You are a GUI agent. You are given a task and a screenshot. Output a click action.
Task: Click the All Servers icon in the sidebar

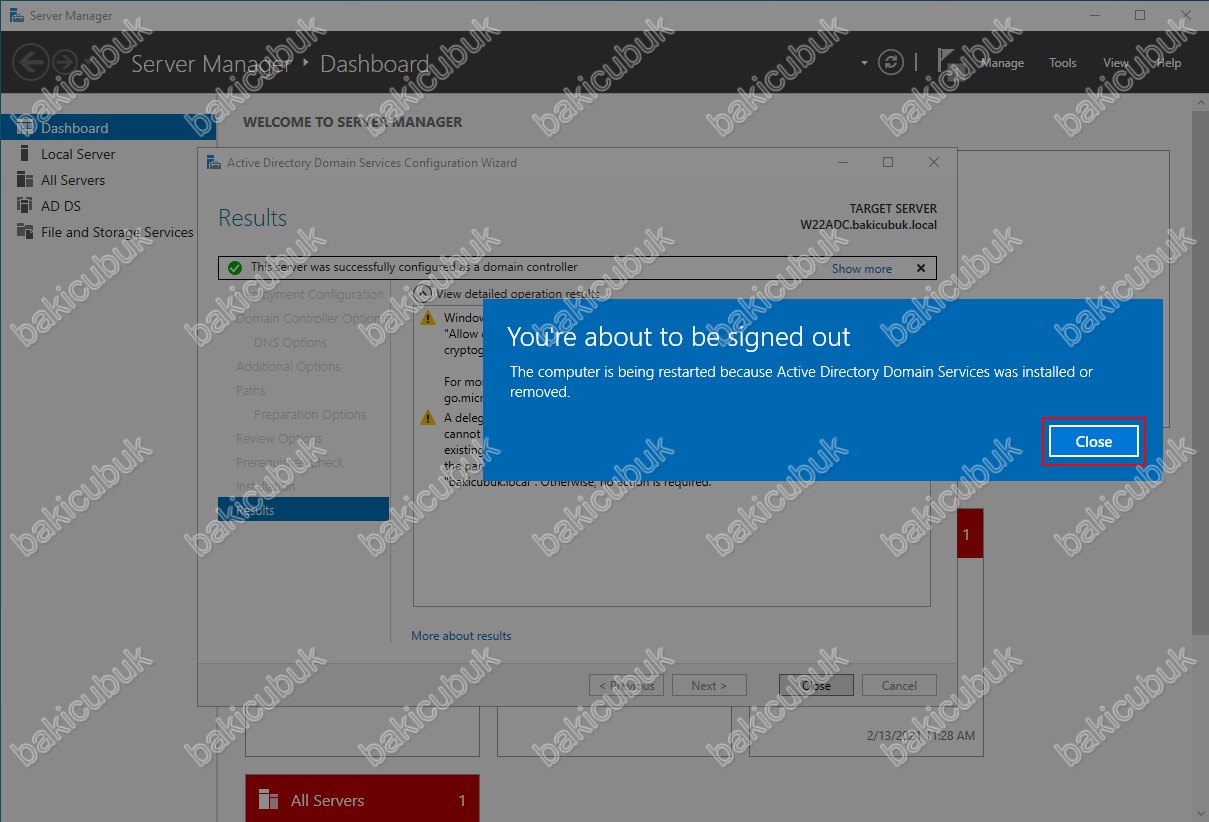[x=25, y=180]
